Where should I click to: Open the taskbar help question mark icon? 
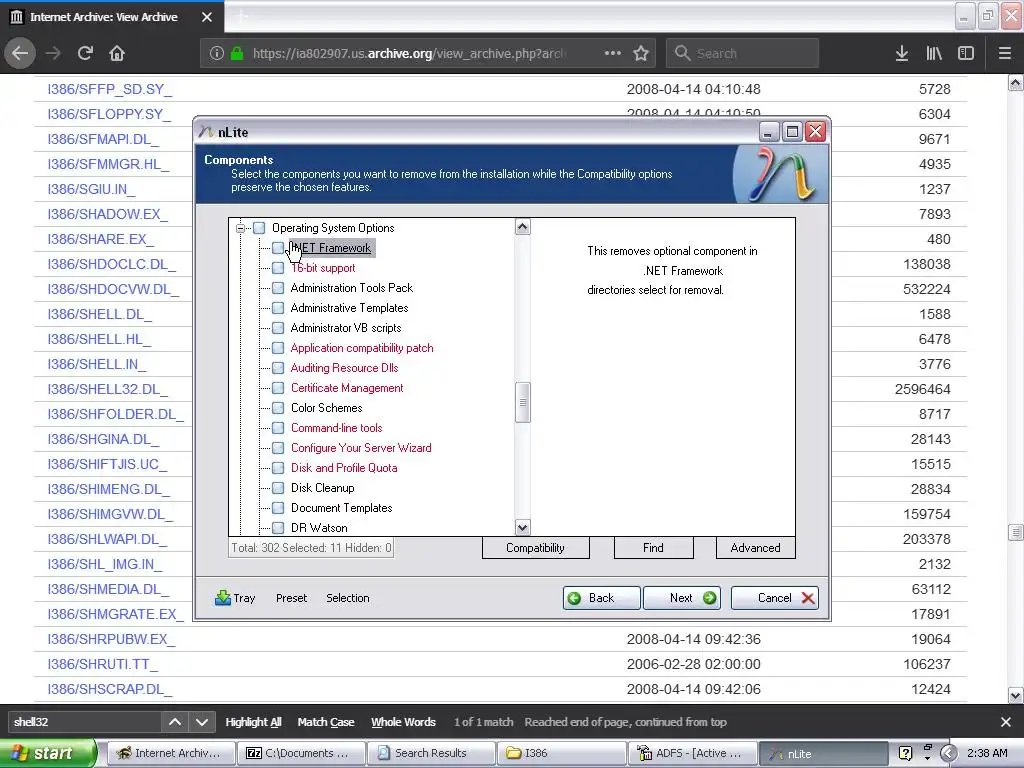[905, 753]
